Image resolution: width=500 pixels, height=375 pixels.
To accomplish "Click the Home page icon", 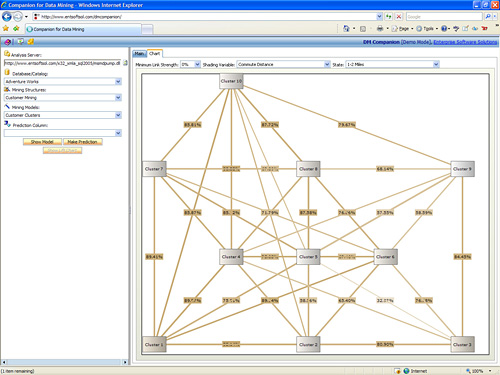I will (x=346, y=29).
